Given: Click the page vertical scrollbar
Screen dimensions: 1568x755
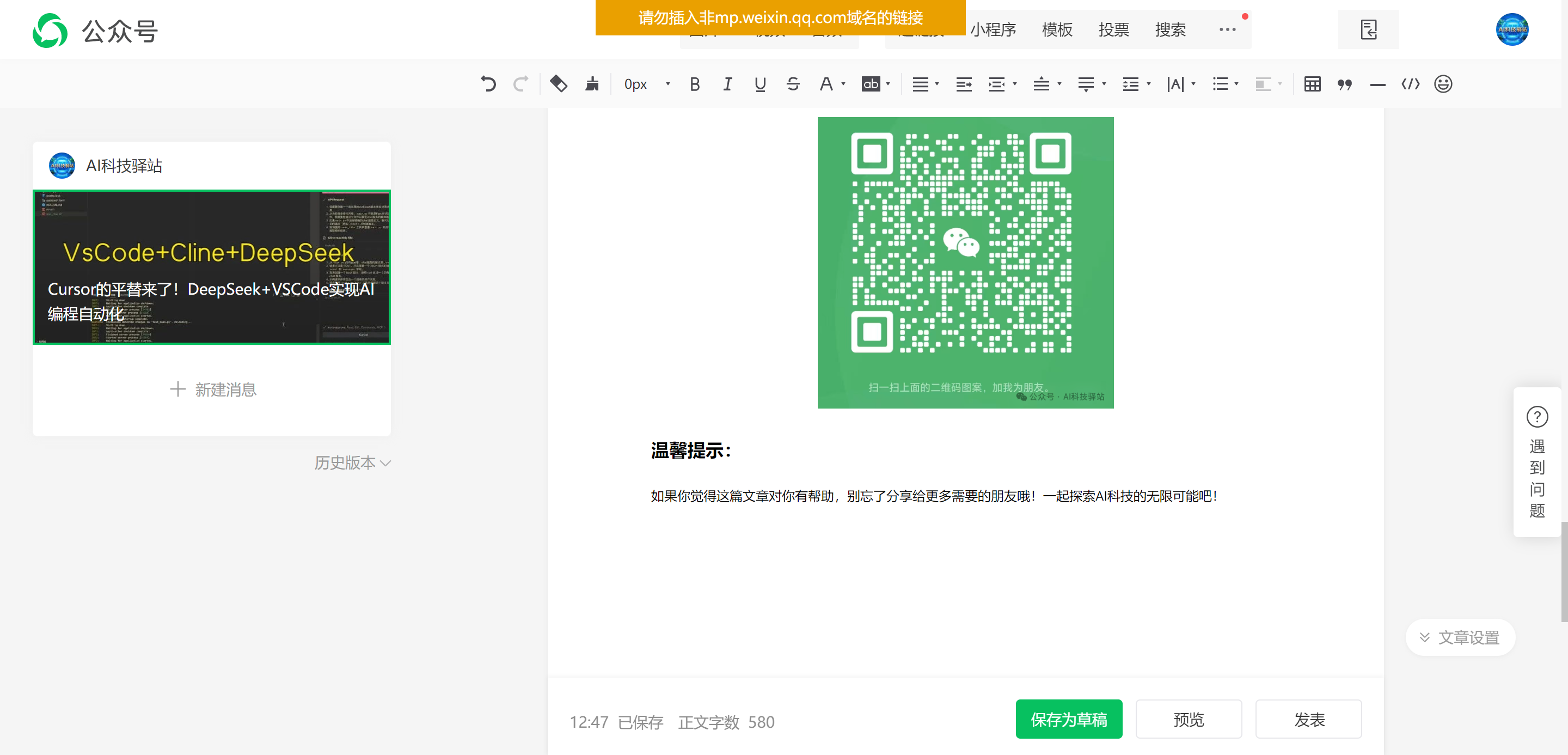Looking at the screenshot, I should point(1564,571).
